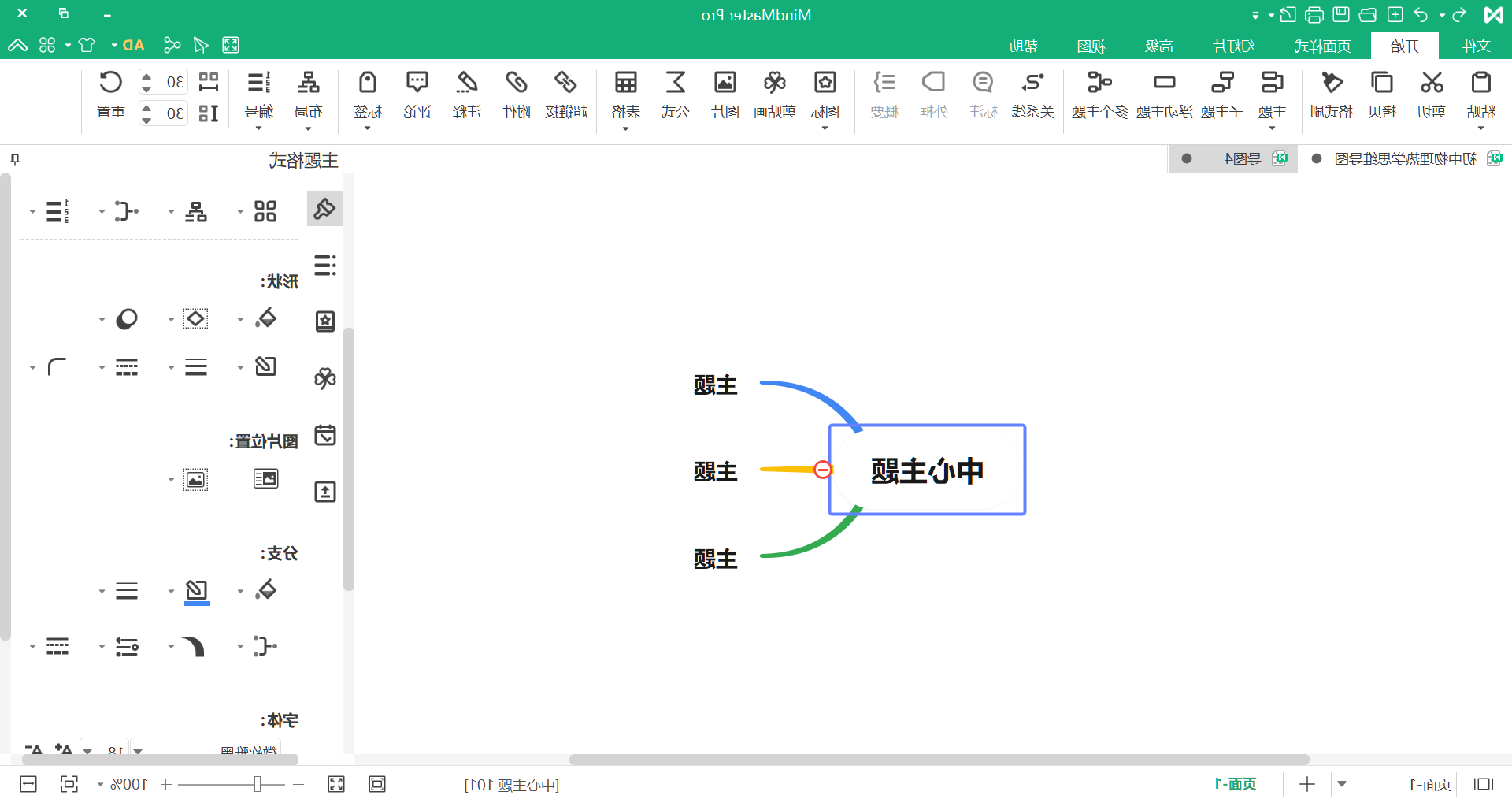Click the zoom slider handle
The image size is (1512, 799).
258,784
